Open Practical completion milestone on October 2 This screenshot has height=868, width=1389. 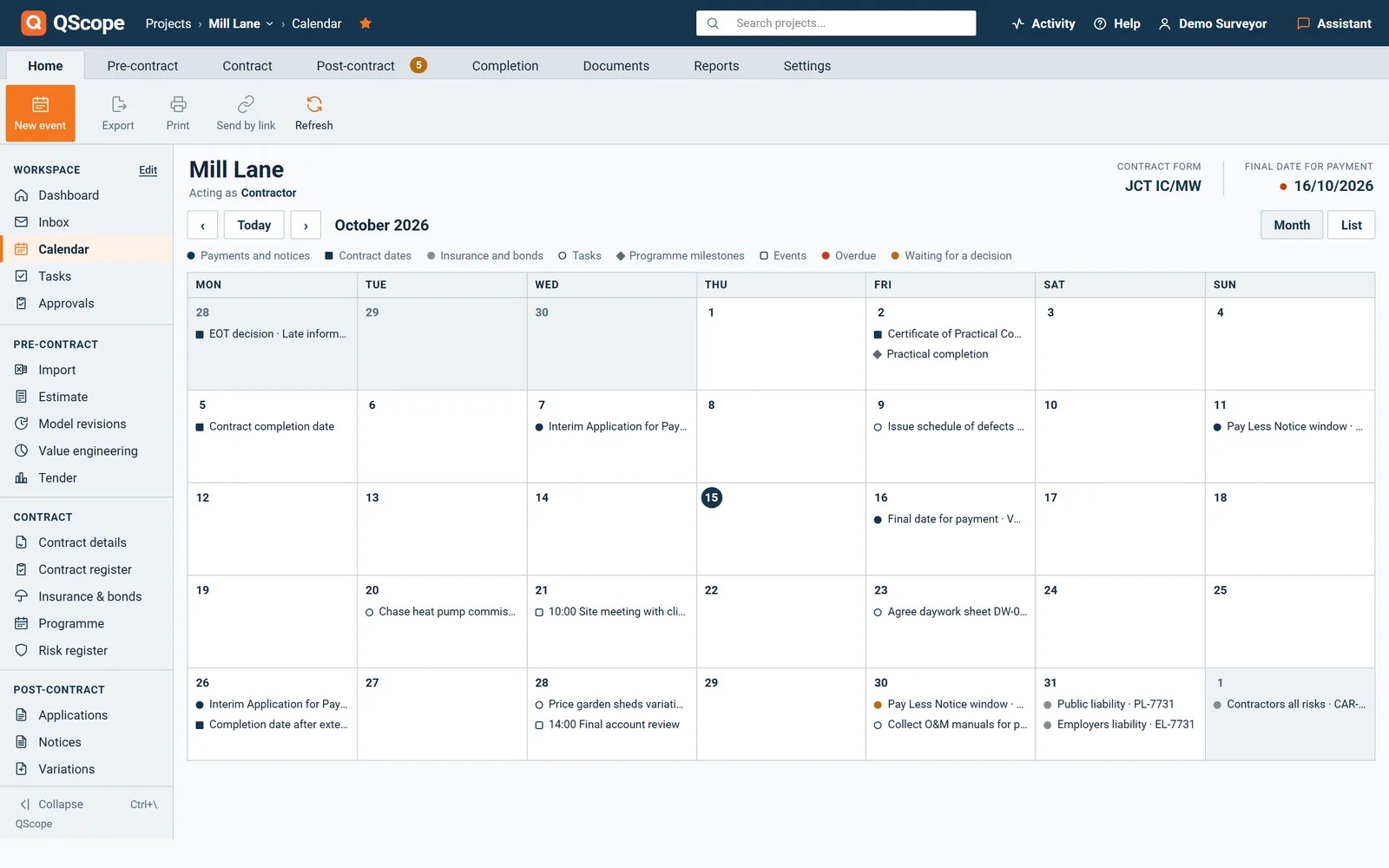coord(931,354)
